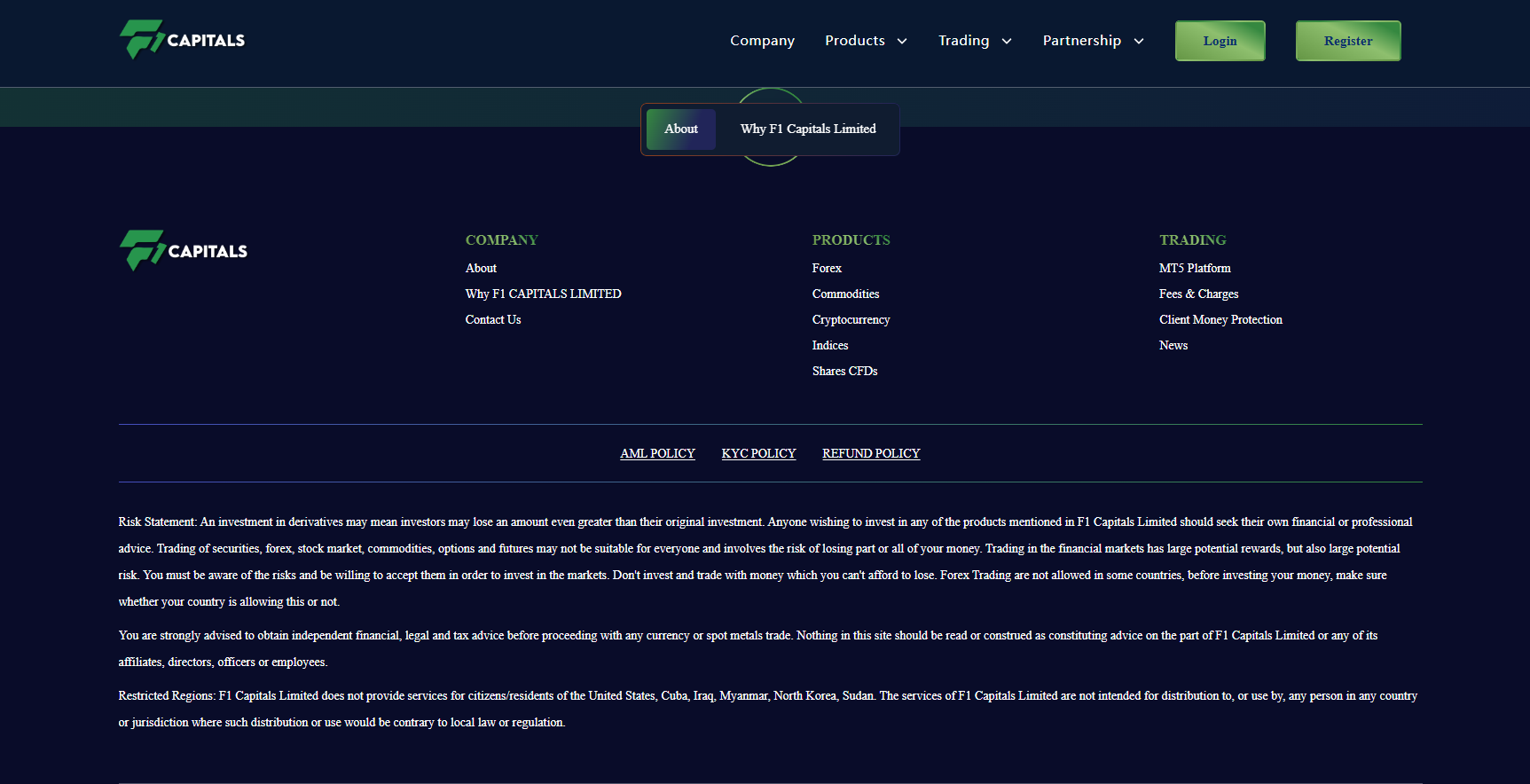Viewport: 1530px width, 784px height.
Task: Open the KYC POLICY link
Action: pos(758,453)
